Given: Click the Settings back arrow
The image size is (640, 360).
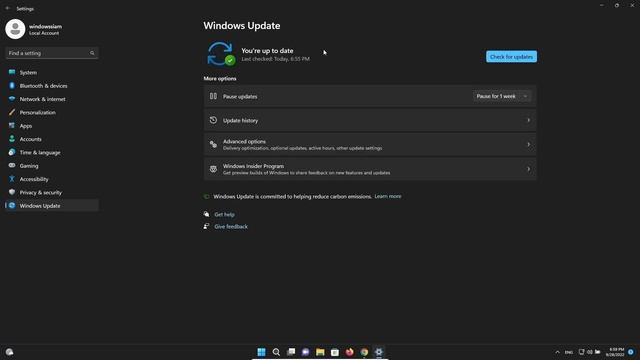Looking at the screenshot, I should click(x=7, y=8).
